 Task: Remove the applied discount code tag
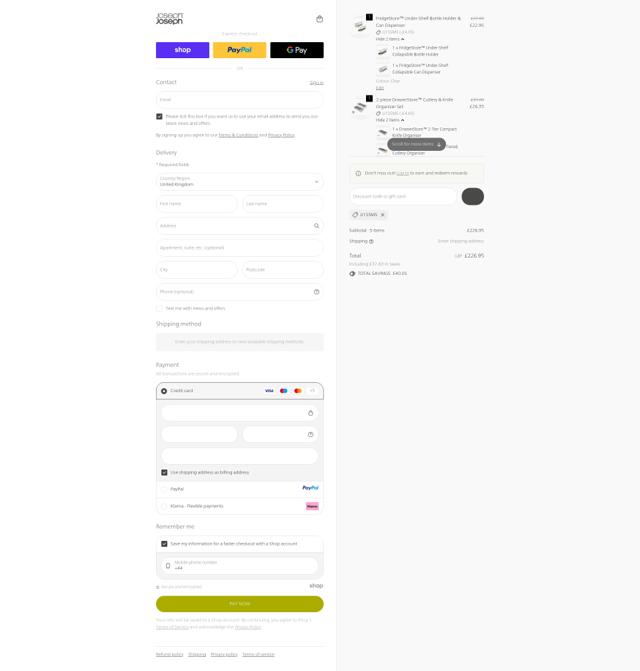pyautogui.click(x=382, y=215)
